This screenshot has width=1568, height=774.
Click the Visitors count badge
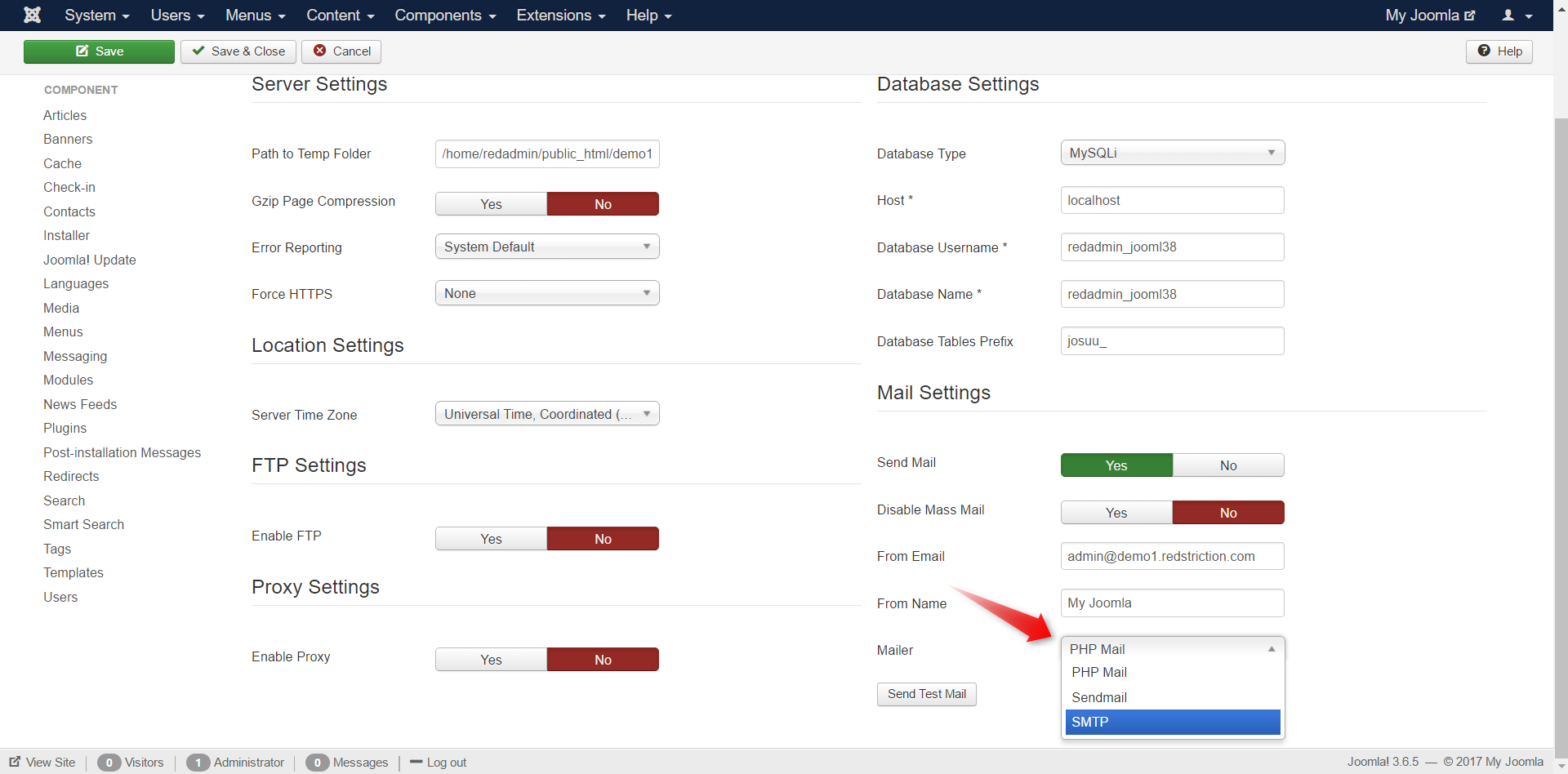pyautogui.click(x=109, y=763)
